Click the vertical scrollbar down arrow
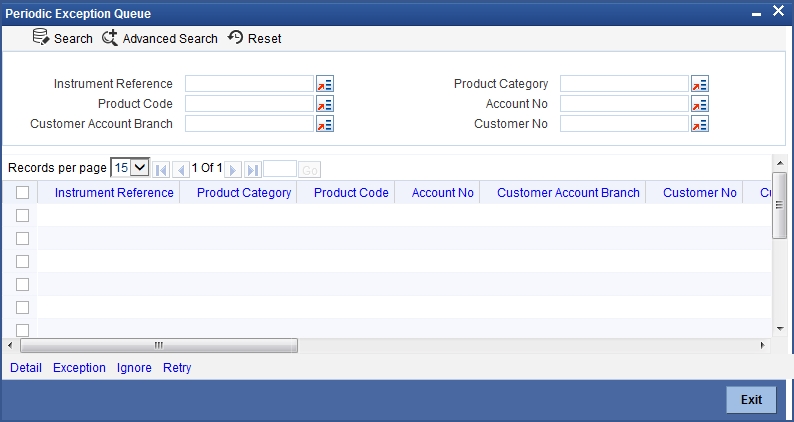The width and height of the screenshot is (794, 422). click(780, 329)
